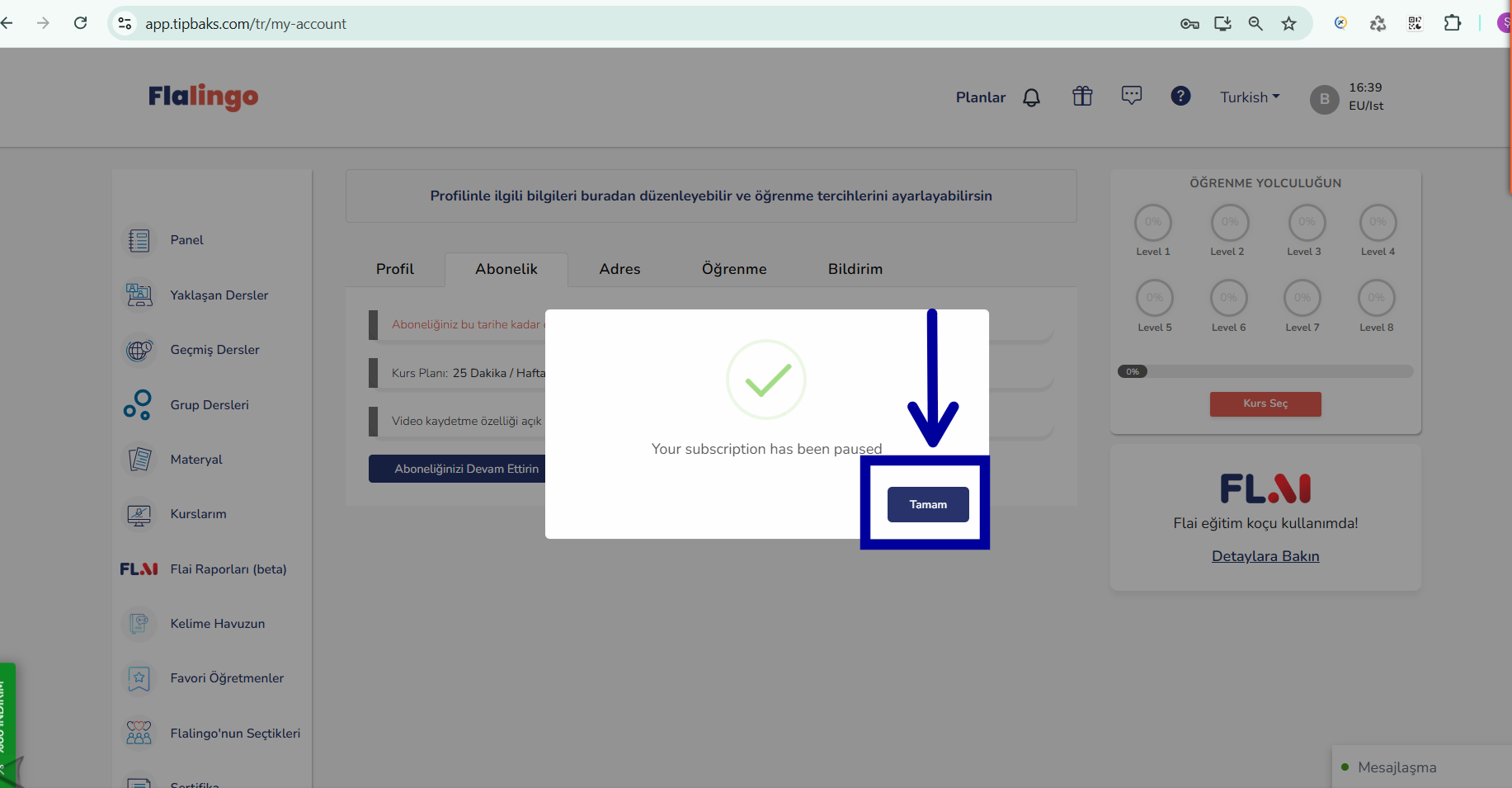Click the large FLAI logo in card
The image size is (1512, 788).
coord(1265,488)
